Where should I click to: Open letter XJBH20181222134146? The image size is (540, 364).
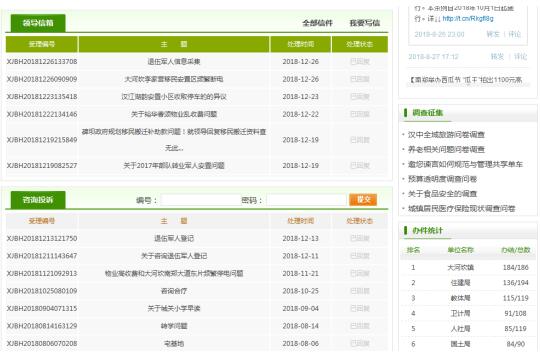coord(42,114)
